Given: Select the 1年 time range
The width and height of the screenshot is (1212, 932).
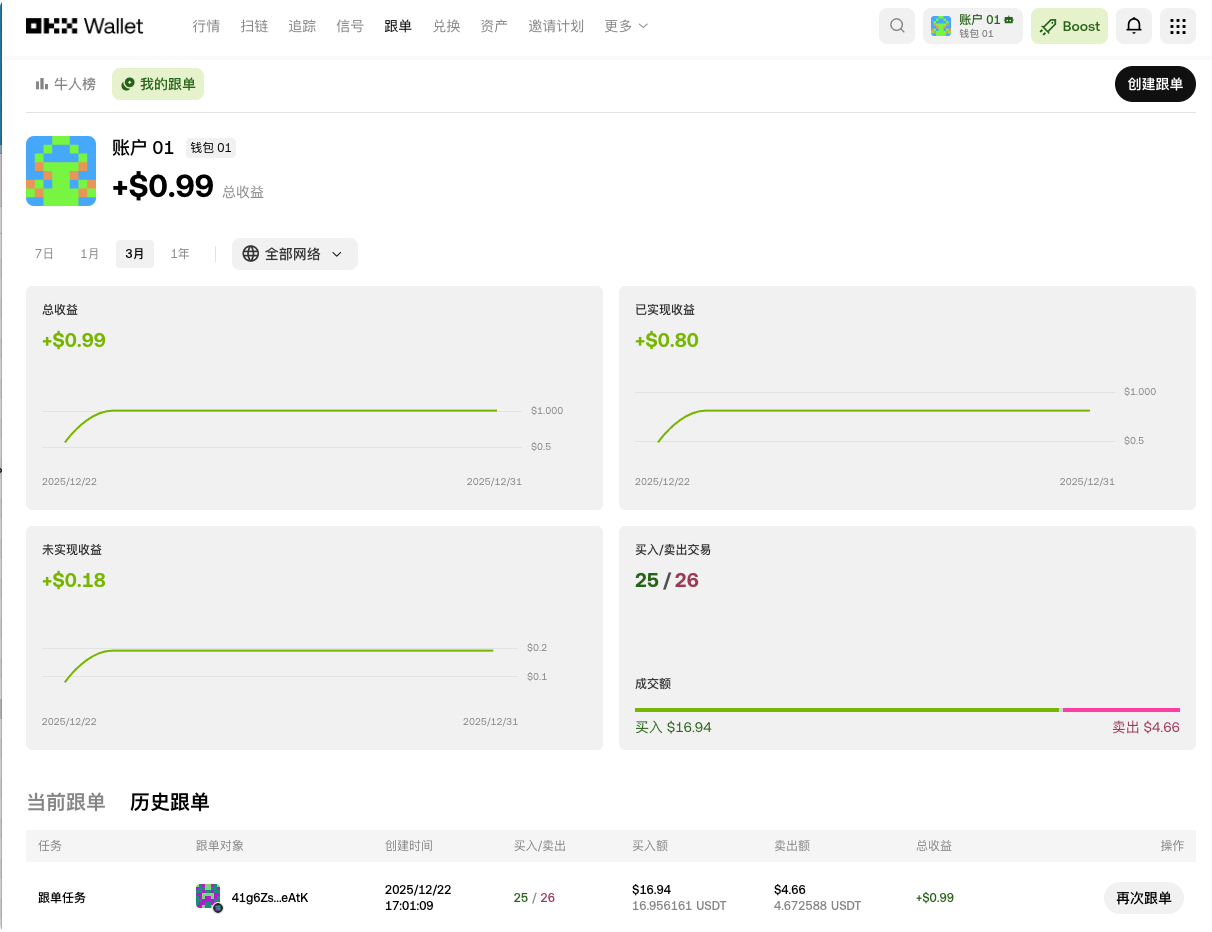Looking at the screenshot, I should pyautogui.click(x=180, y=254).
